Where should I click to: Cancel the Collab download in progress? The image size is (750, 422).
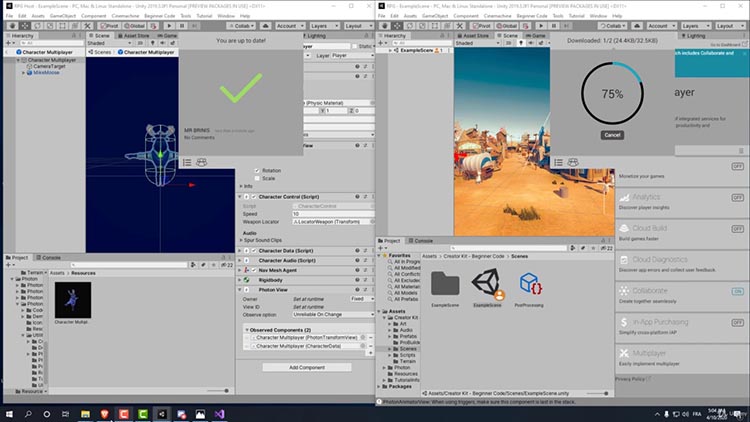[612, 135]
